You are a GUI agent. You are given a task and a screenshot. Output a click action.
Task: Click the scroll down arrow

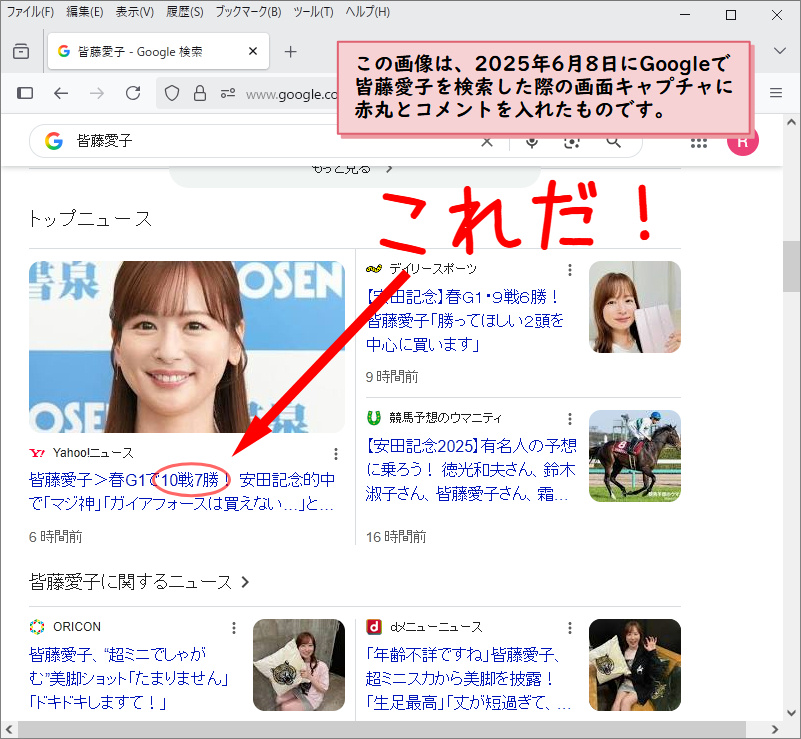tap(791, 713)
